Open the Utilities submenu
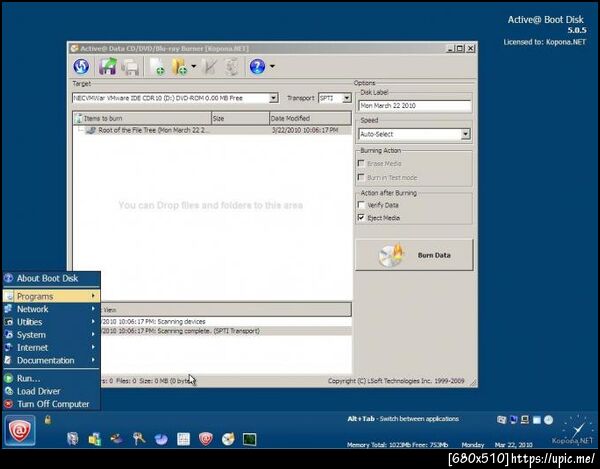 51,322
